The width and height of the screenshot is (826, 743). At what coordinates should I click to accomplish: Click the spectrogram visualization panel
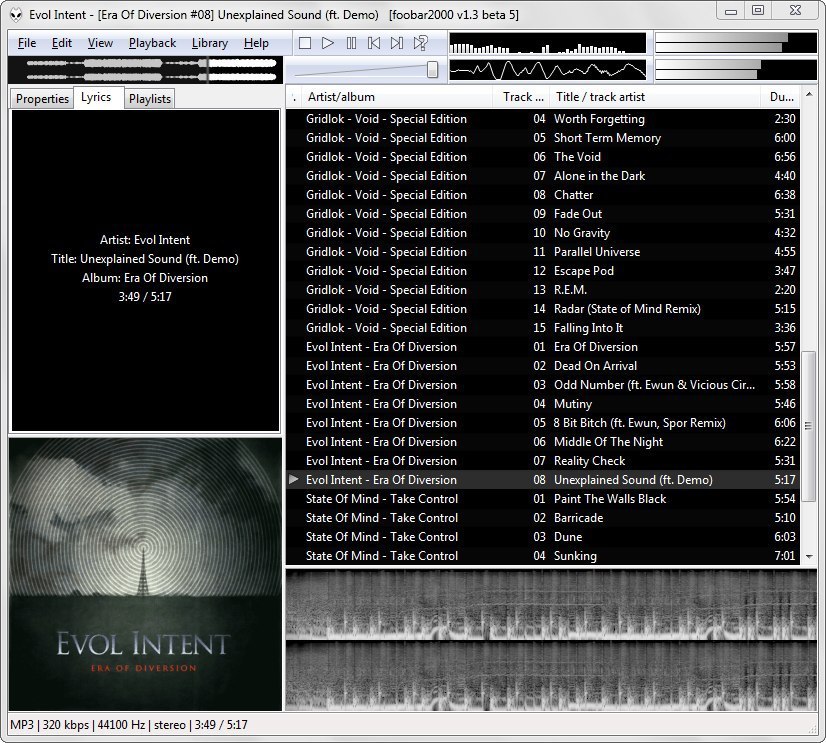click(551, 640)
